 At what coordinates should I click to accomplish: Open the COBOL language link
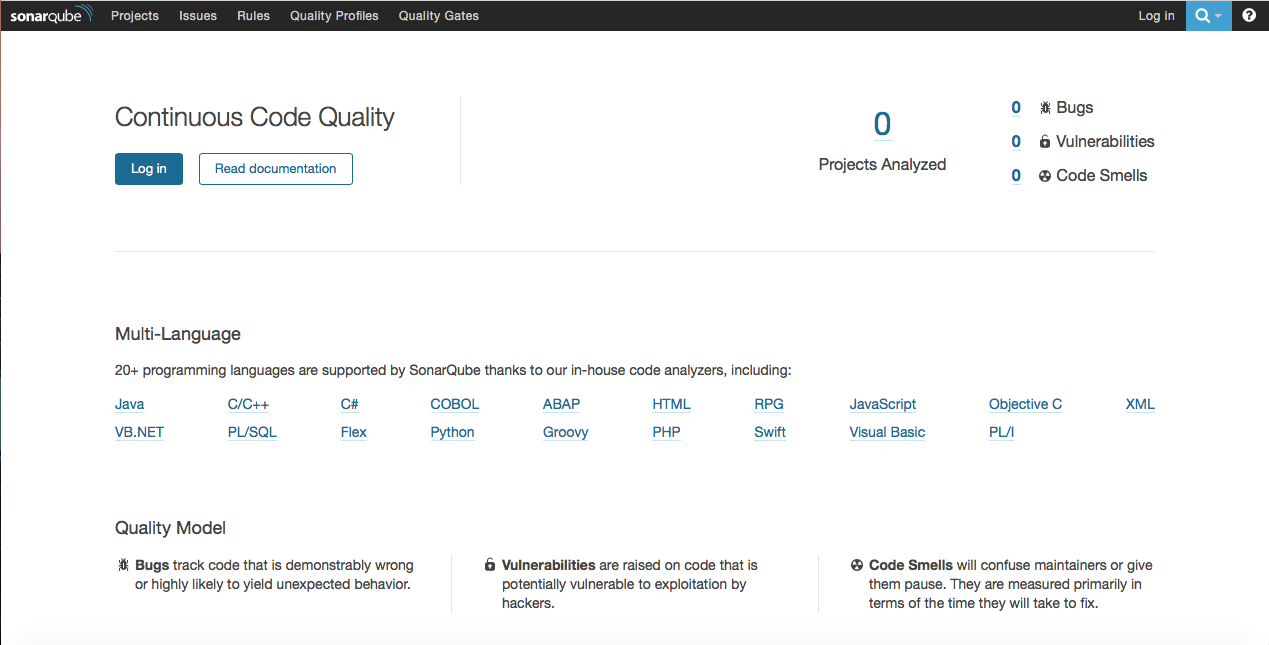click(455, 405)
